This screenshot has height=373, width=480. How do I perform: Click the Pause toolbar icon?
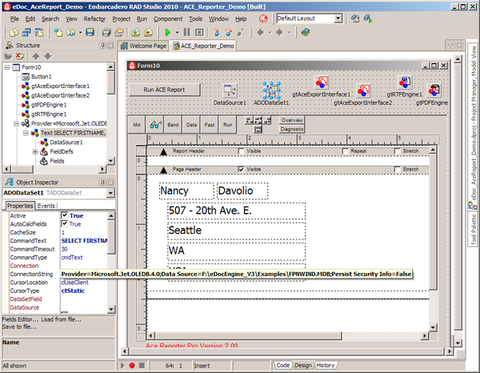[x=187, y=32]
